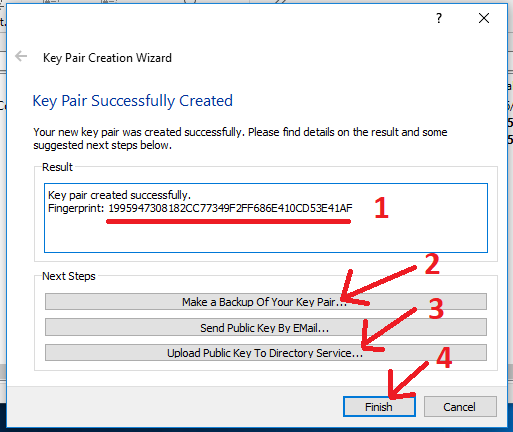Select Upload Public Key To Directory Service
The width and height of the screenshot is (513, 432).
266,353
